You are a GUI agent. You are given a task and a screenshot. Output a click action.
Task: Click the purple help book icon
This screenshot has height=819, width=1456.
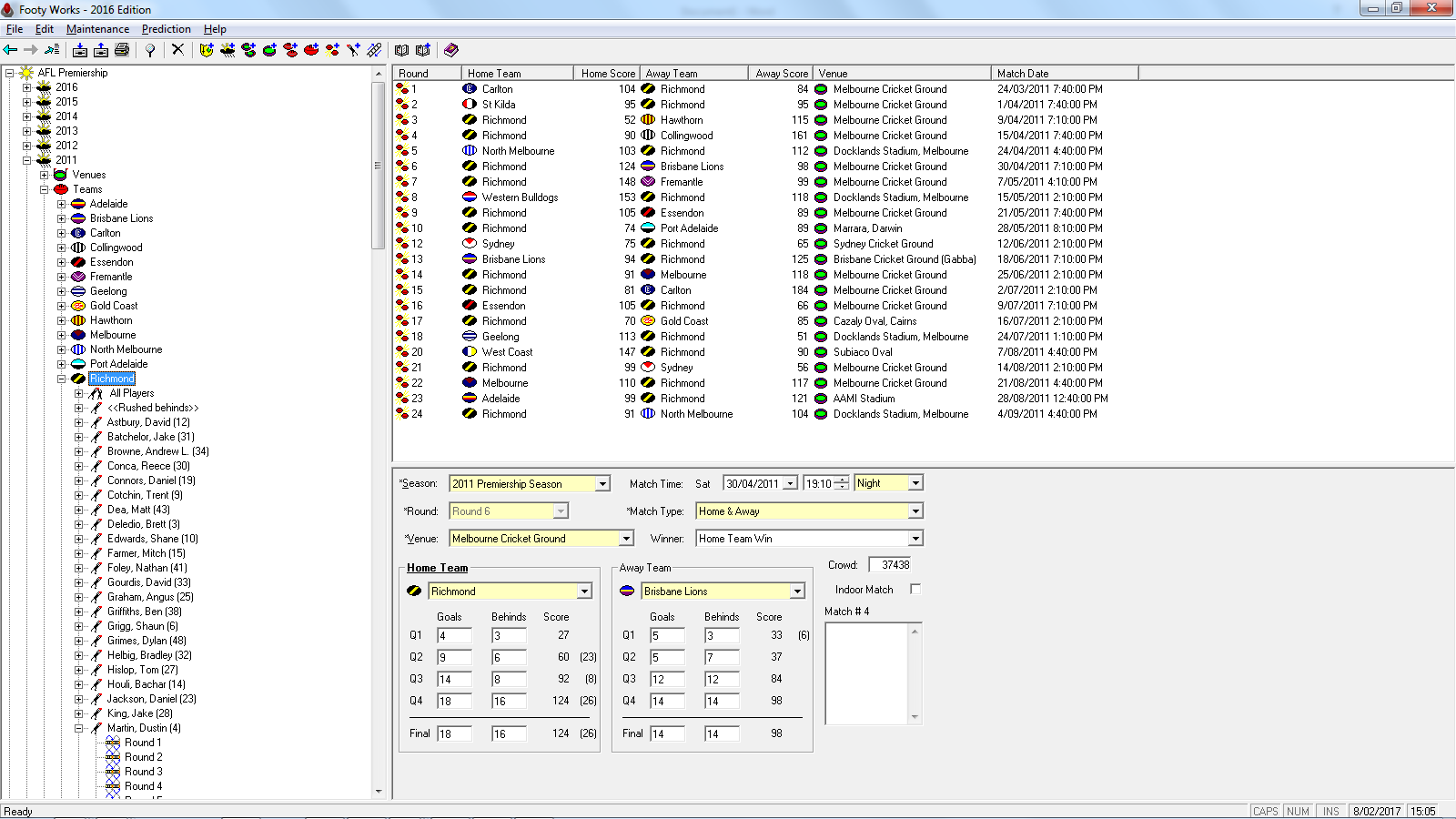(450, 50)
